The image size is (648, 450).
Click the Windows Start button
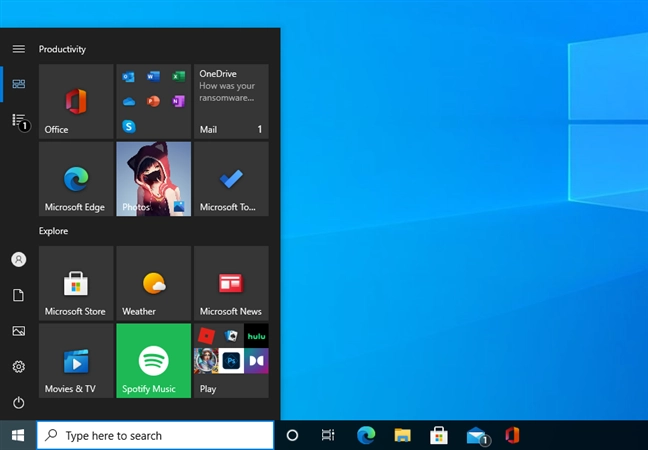18,435
